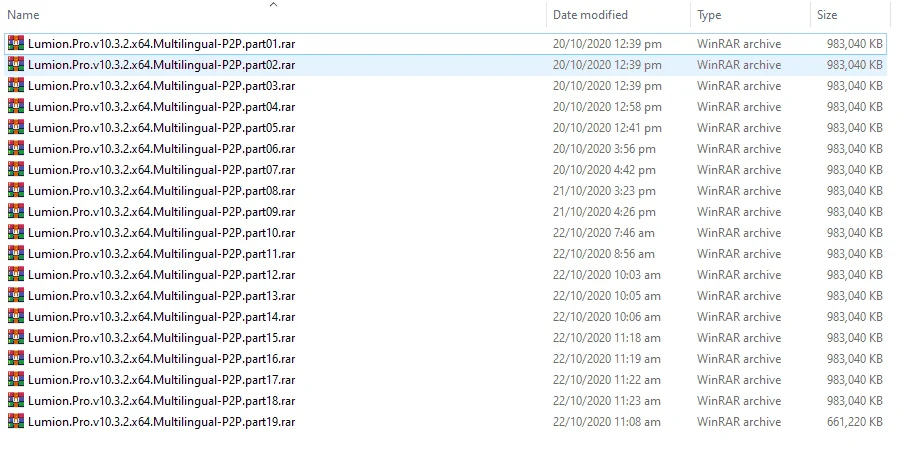923x472 pixels.
Task: Select file name ending in part02.rar
Action: tap(161, 65)
